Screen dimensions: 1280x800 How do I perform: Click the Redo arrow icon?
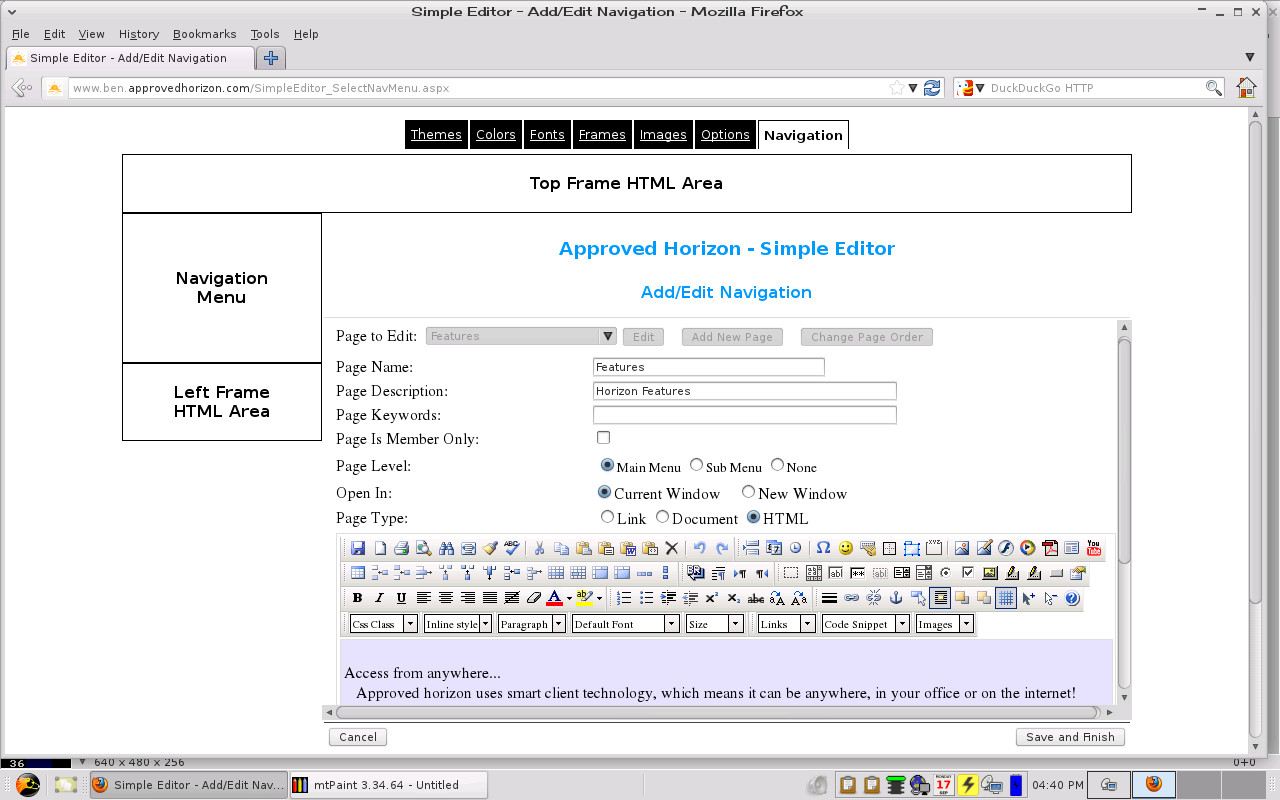[x=722, y=548]
